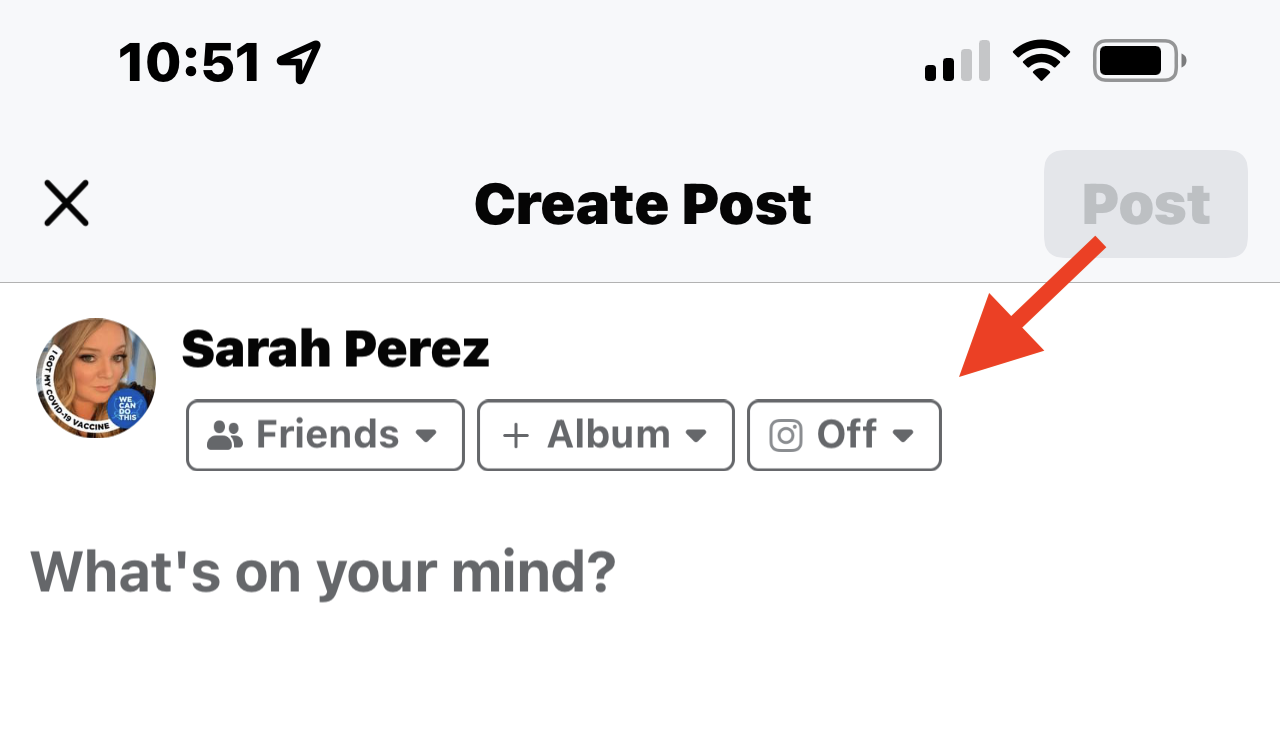Expand the caret next to Friends
Screen dimensions: 1280x755
point(426,436)
